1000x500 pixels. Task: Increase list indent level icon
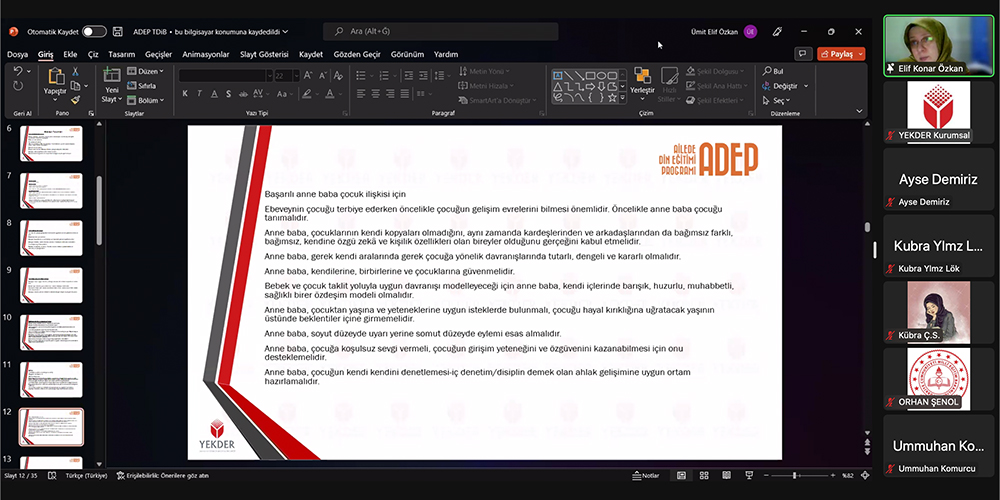point(423,75)
